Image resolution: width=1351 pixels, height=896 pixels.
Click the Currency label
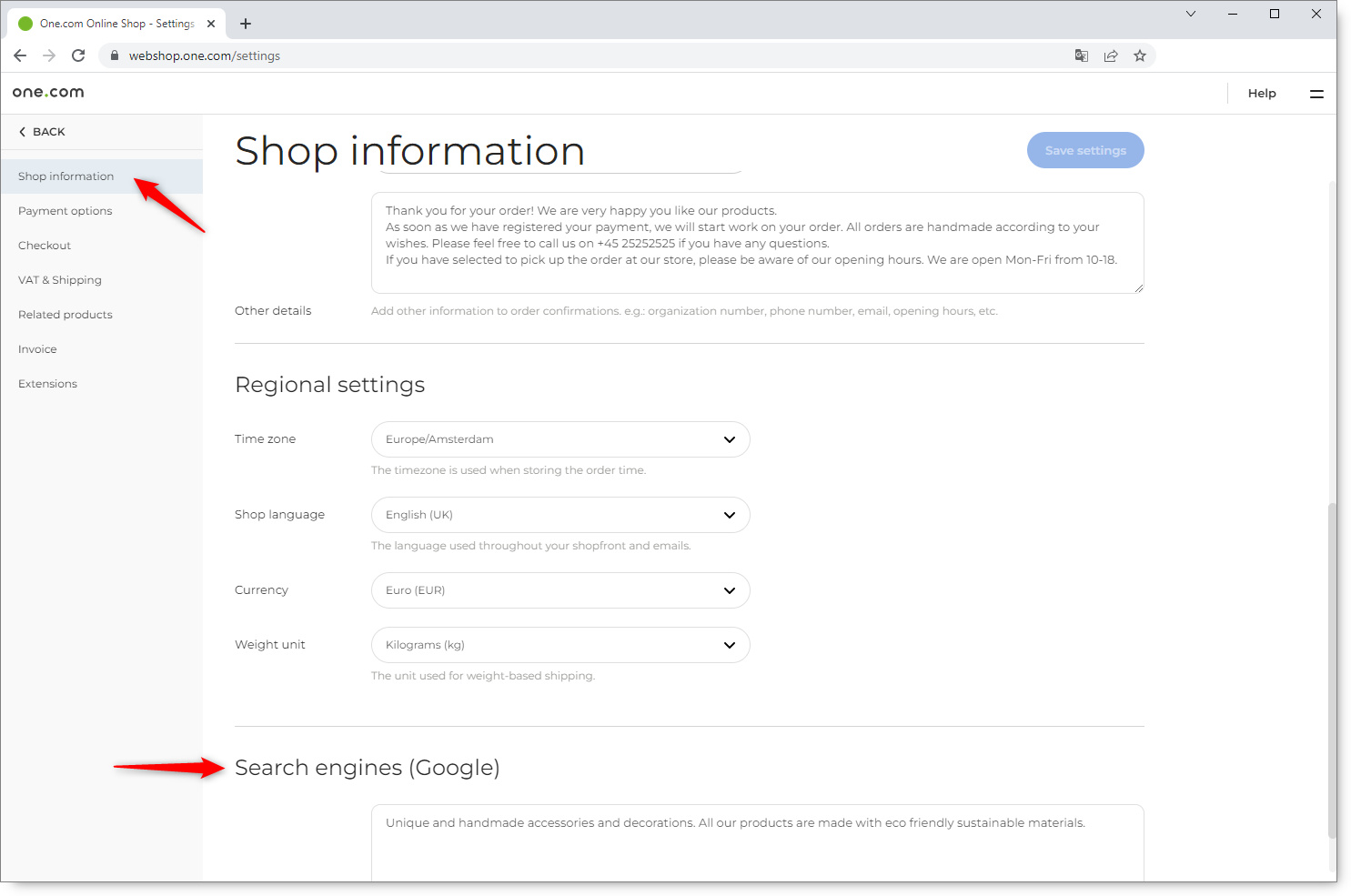(261, 590)
